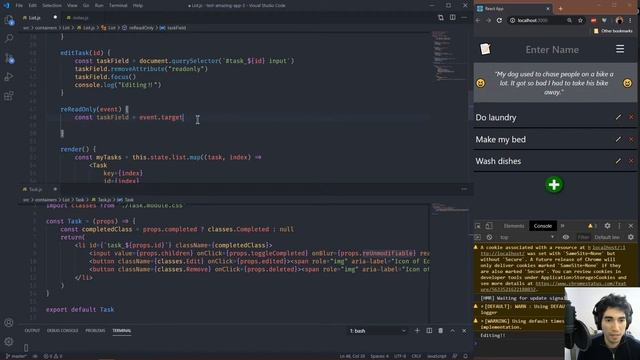
Task: Open the top editor's more actions menu
Action: click(464, 18)
